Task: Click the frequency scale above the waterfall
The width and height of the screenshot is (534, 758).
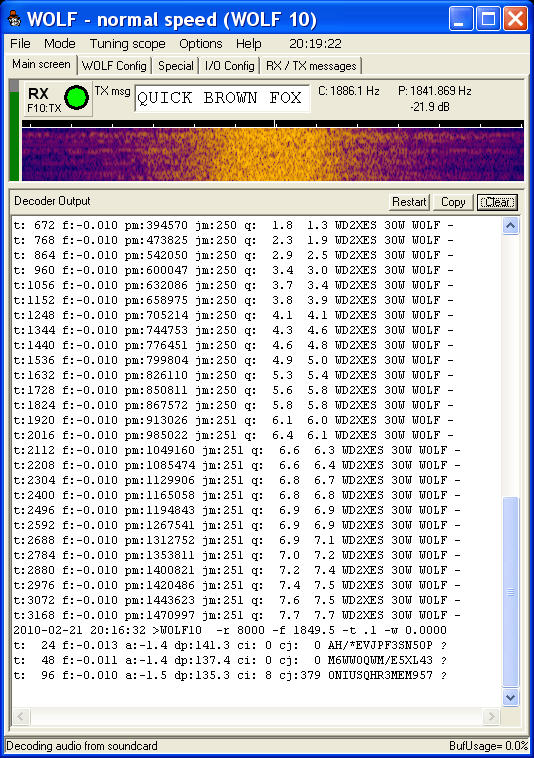Action: click(273, 124)
